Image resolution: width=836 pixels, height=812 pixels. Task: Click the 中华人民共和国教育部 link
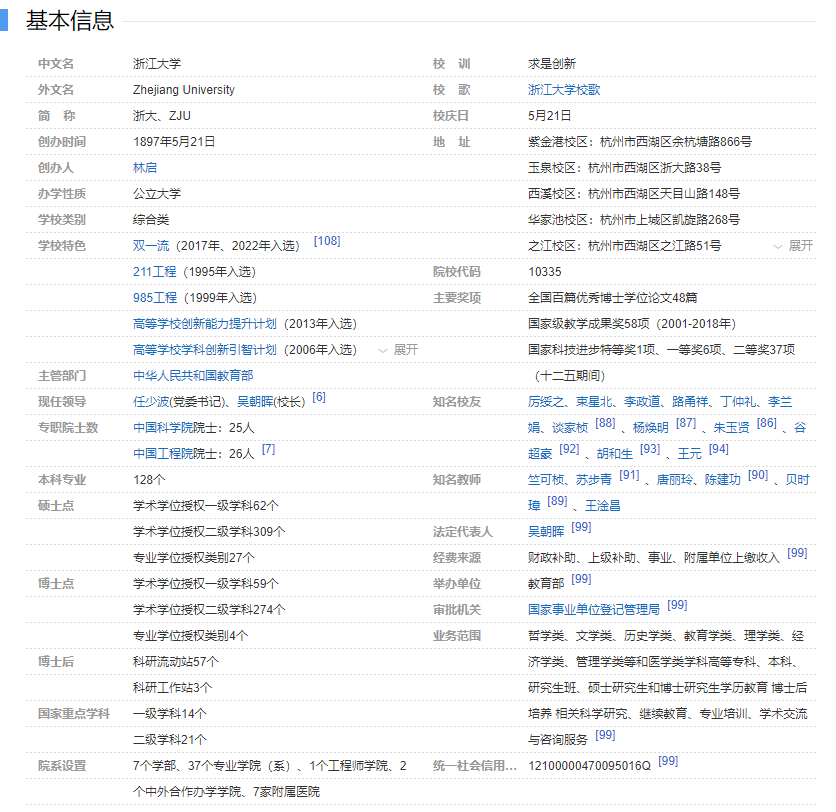point(193,376)
